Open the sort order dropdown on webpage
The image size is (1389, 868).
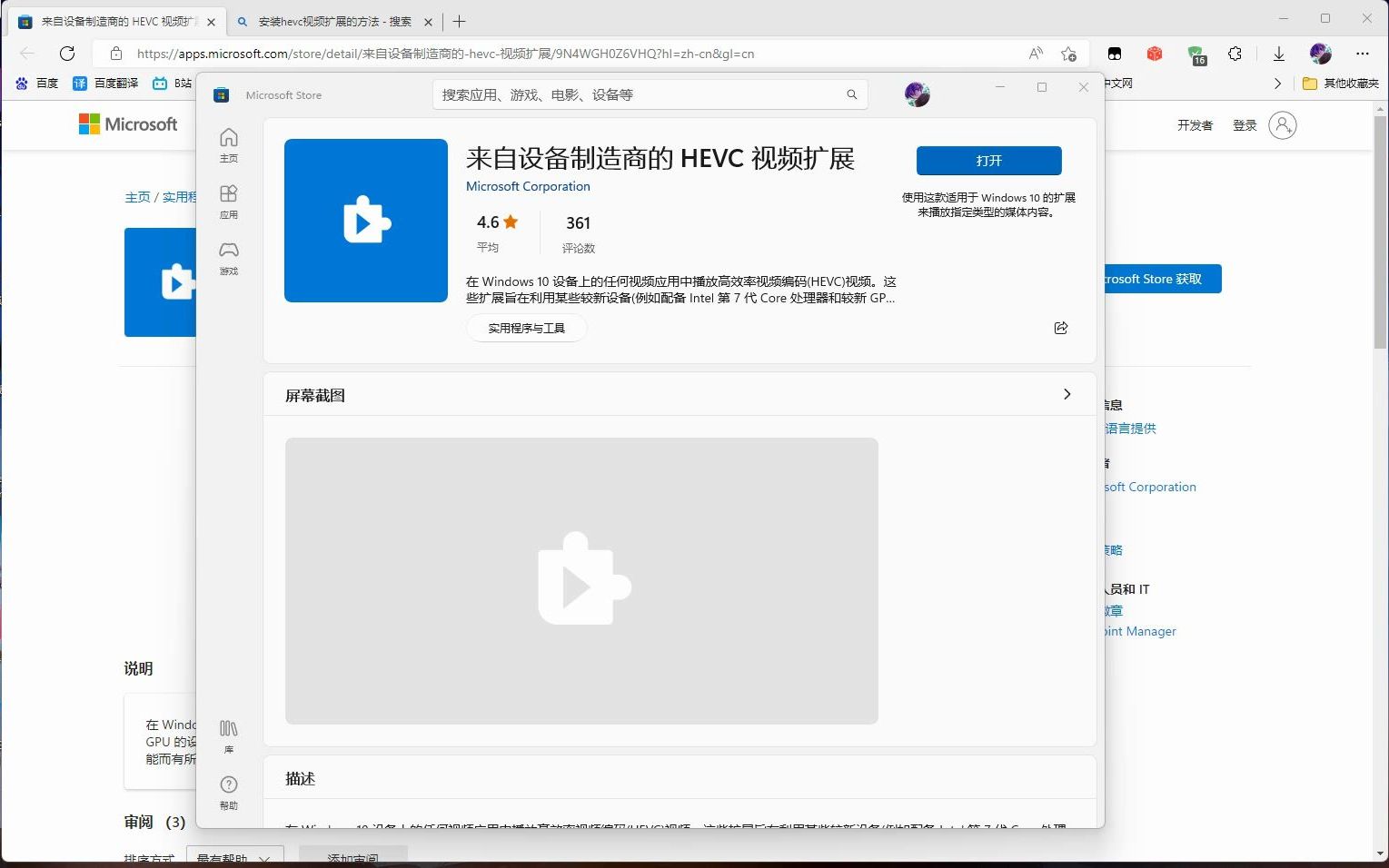click(235, 856)
